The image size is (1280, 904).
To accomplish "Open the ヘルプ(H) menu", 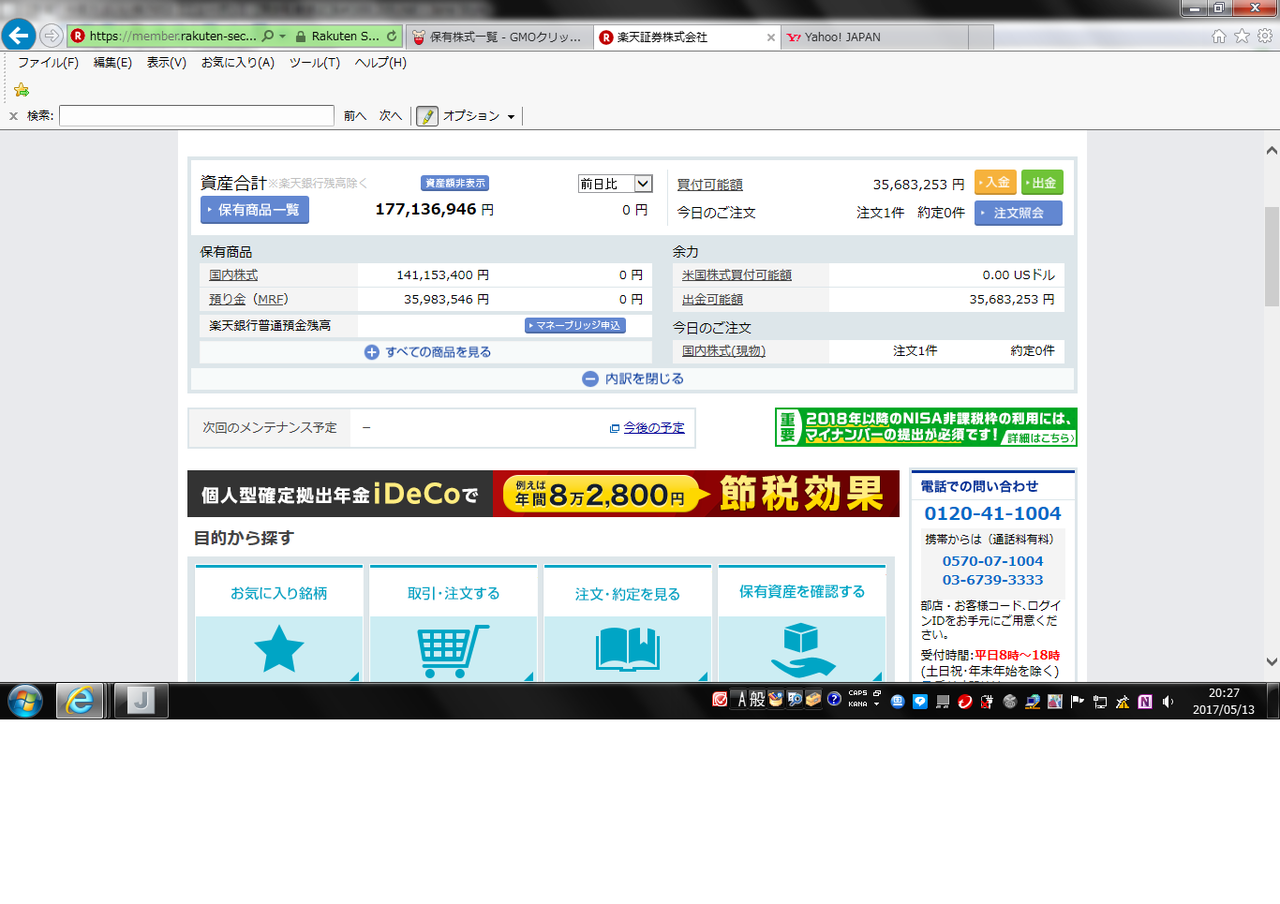I will pos(381,62).
